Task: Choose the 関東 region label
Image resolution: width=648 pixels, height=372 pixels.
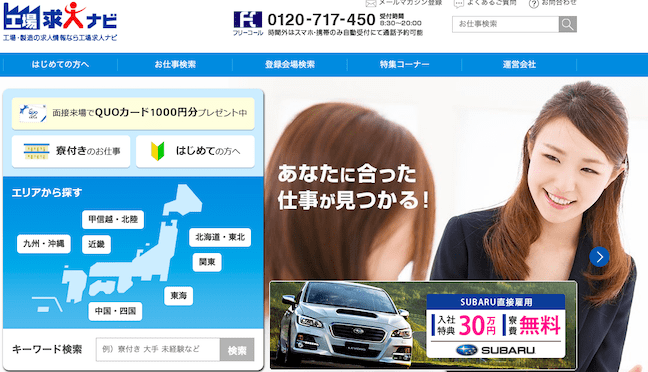Action: click(207, 262)
